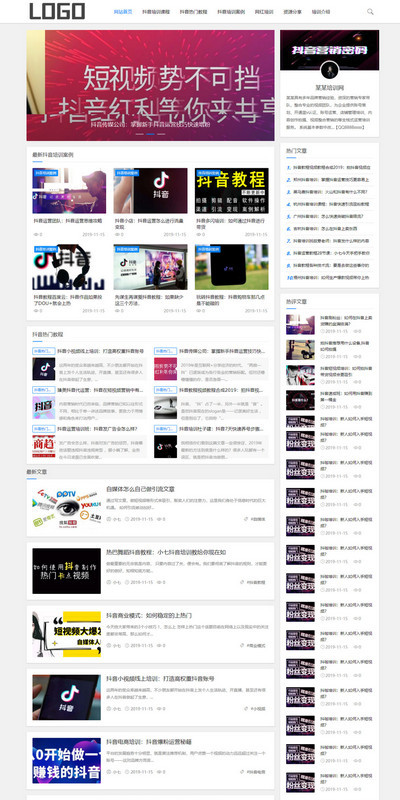Open the 热门卡点视频 black article thumbnail
400x800 pixels.
pos(66,571)
